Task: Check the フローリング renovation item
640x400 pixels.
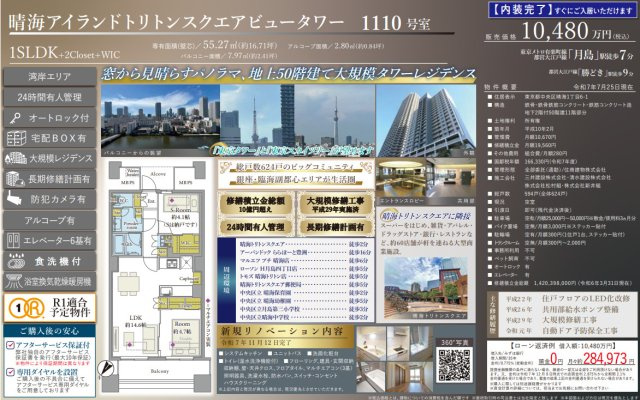Action: click(286, 361)
